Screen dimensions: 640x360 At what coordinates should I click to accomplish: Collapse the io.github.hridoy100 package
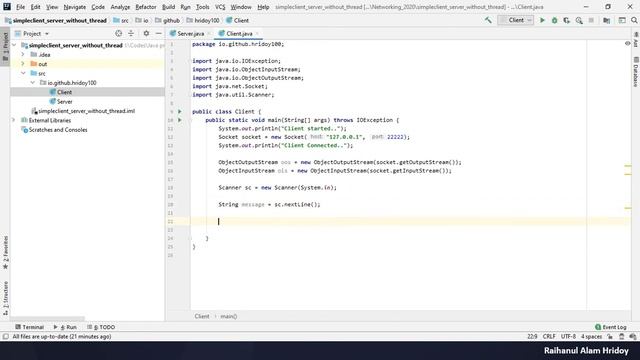(x=33, y=83)
